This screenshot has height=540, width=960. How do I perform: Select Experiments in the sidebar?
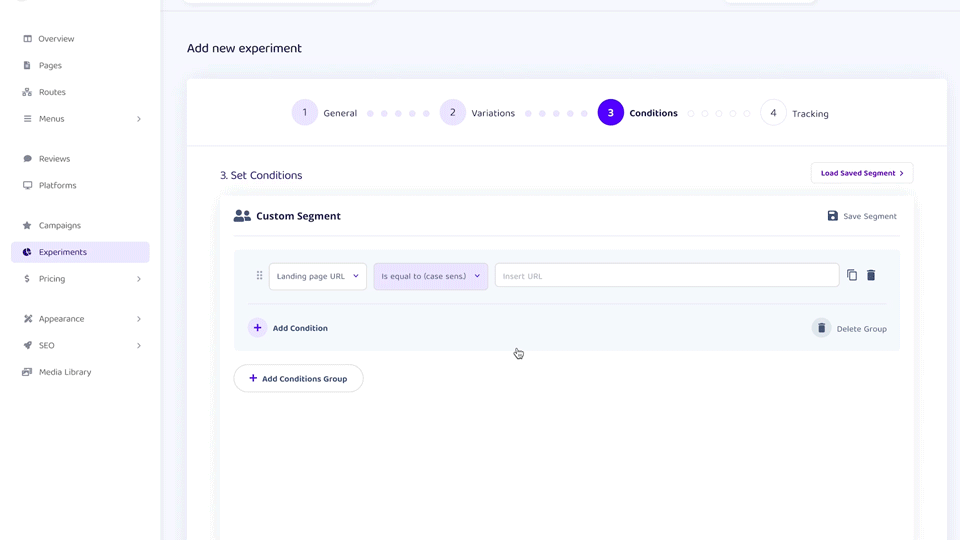coord(80,252)
